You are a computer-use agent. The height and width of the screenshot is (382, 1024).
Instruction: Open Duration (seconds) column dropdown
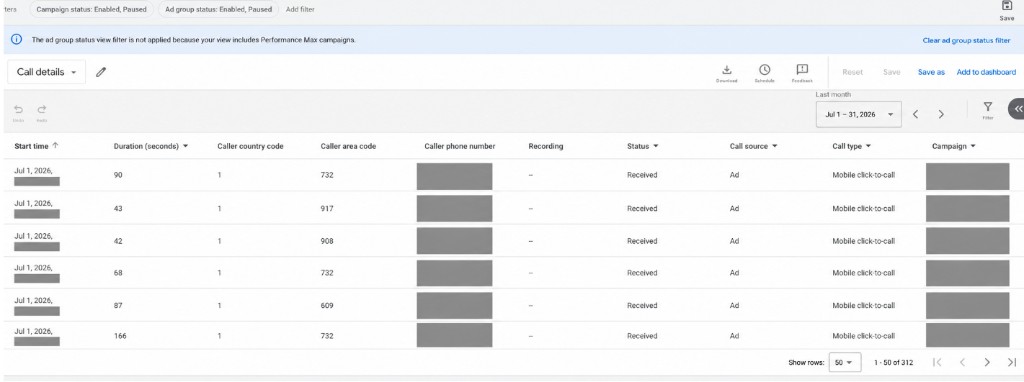[x=185, y=146]
